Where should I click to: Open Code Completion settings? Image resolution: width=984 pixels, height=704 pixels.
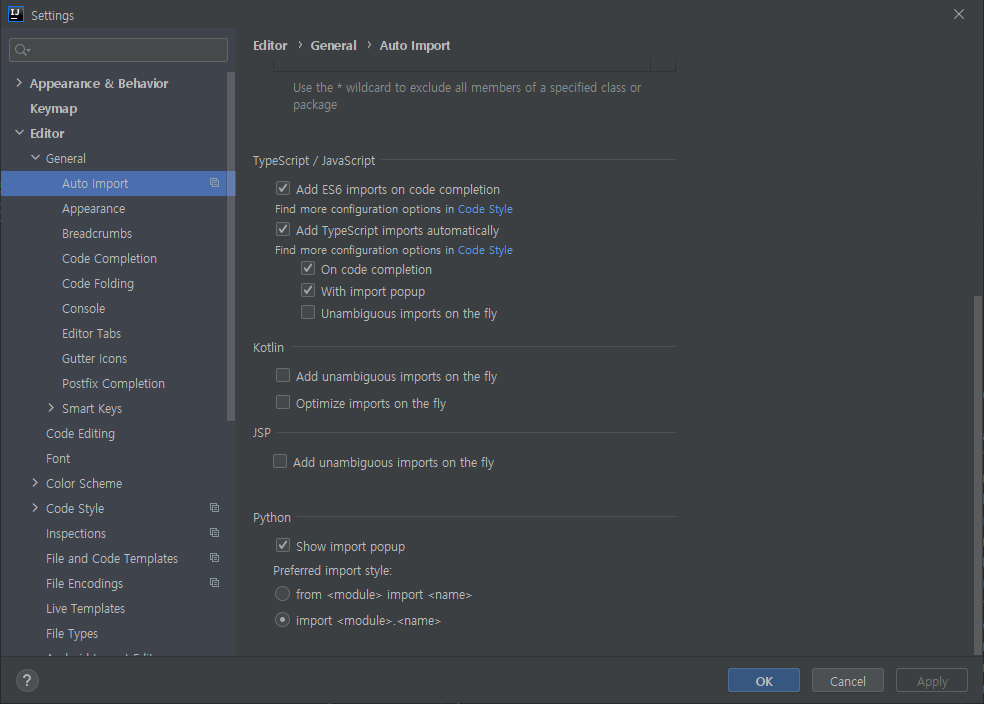(x=109, y=259)
